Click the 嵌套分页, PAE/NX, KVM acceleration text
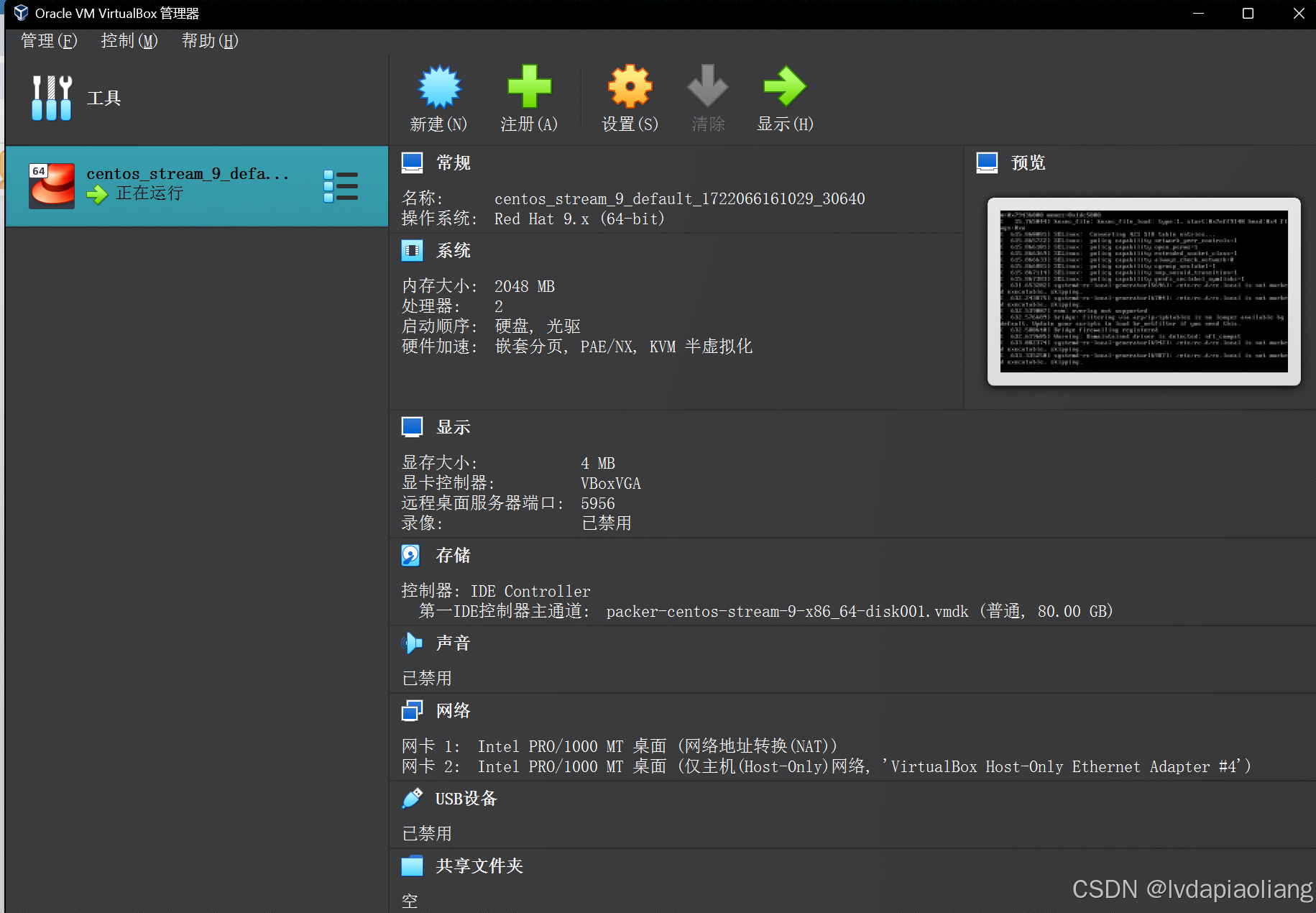The height and width of the screenshot is (913, 1316). 623,347
